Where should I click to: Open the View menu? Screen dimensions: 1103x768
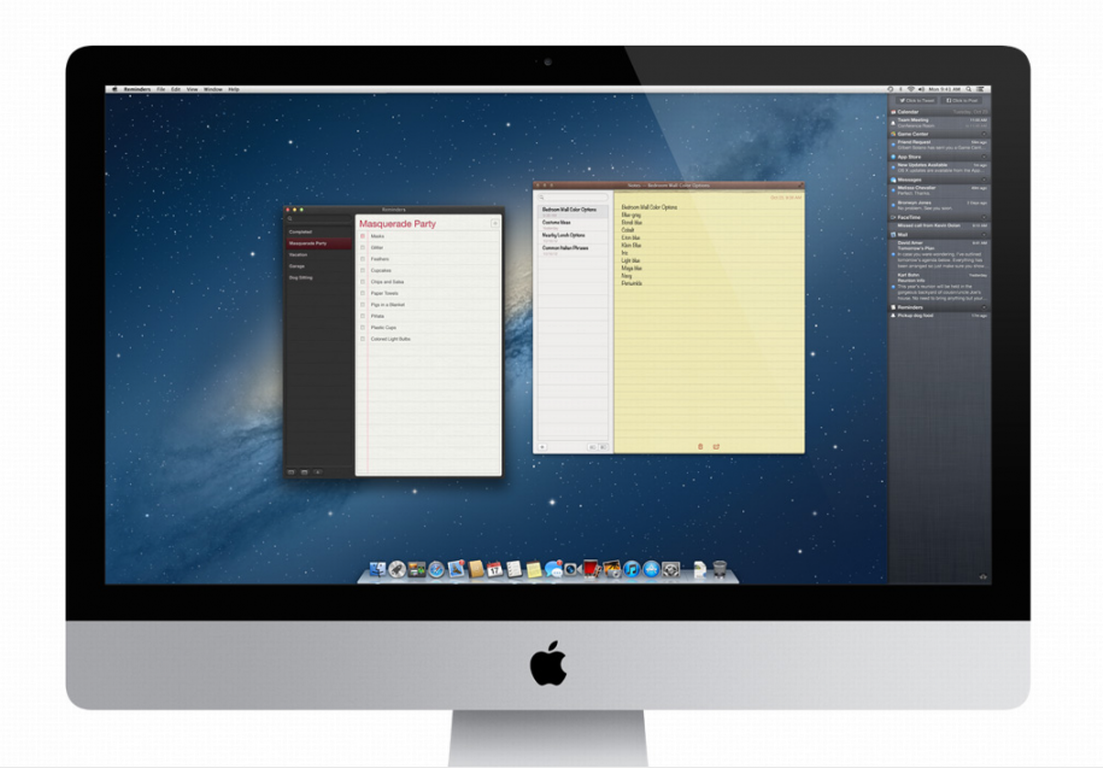coord(192,89)
